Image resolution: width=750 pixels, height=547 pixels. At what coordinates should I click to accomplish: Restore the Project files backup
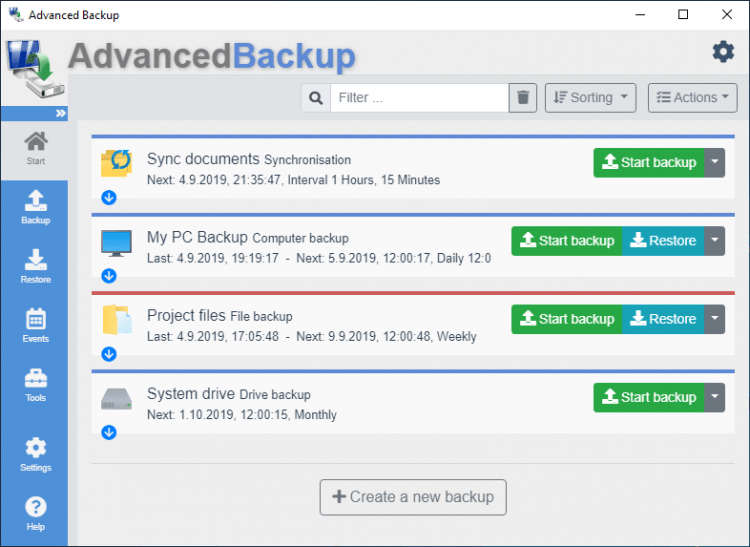[661, 319]
